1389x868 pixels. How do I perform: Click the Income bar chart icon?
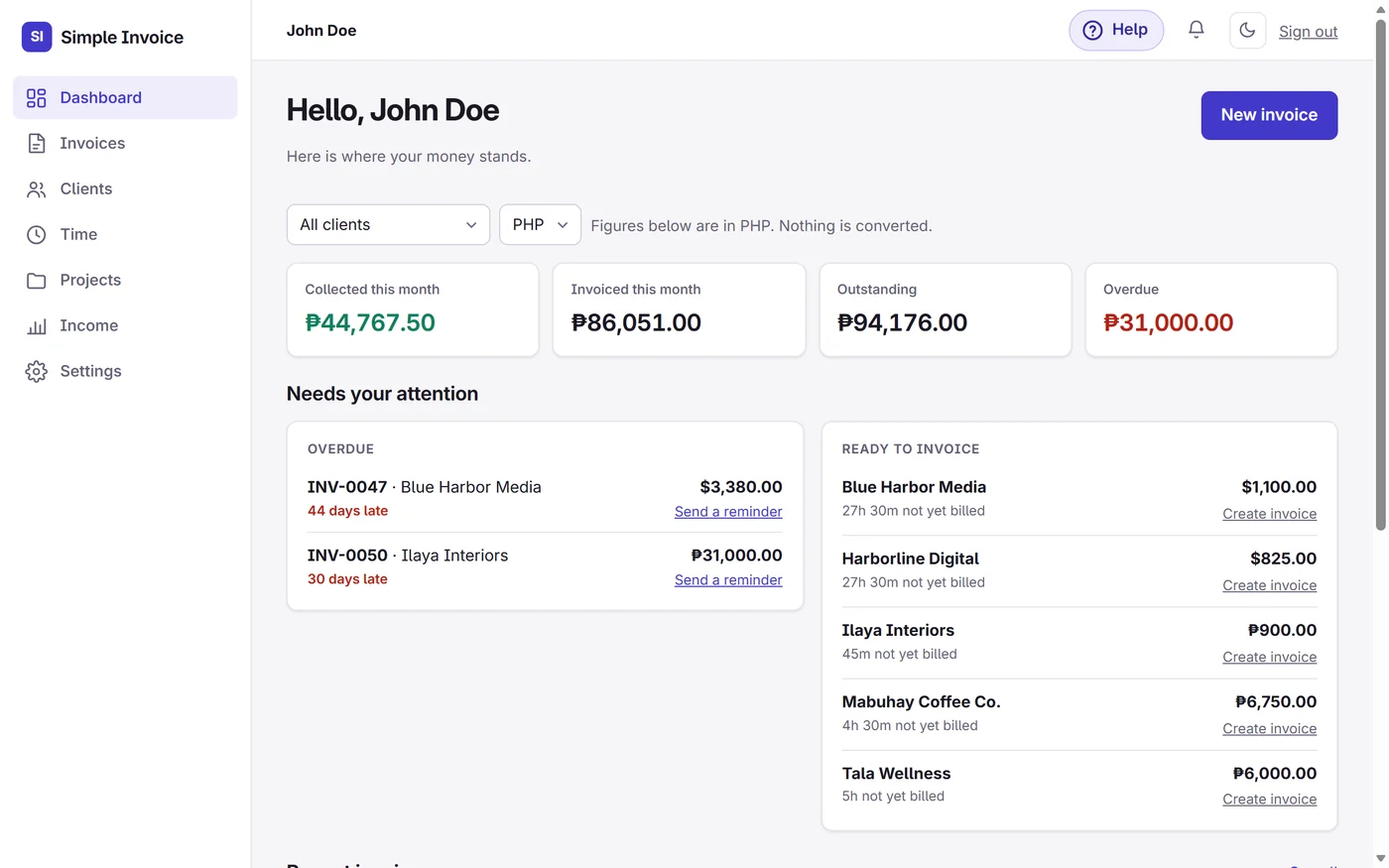37,325
